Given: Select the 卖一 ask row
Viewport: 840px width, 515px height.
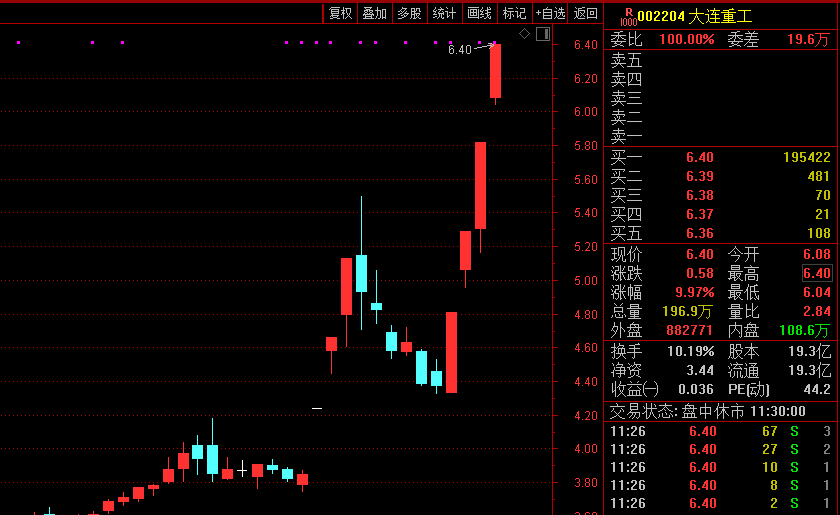Looking at the screenshot, I should (x=720, y=136).
